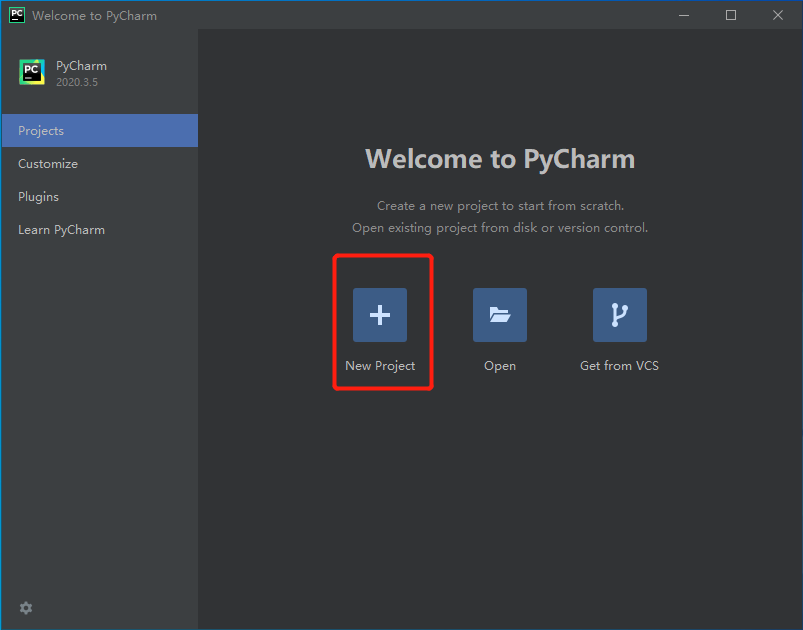Click "Create a new project" description text
This screenshot has width=803, height=630.
click(500, 206)
